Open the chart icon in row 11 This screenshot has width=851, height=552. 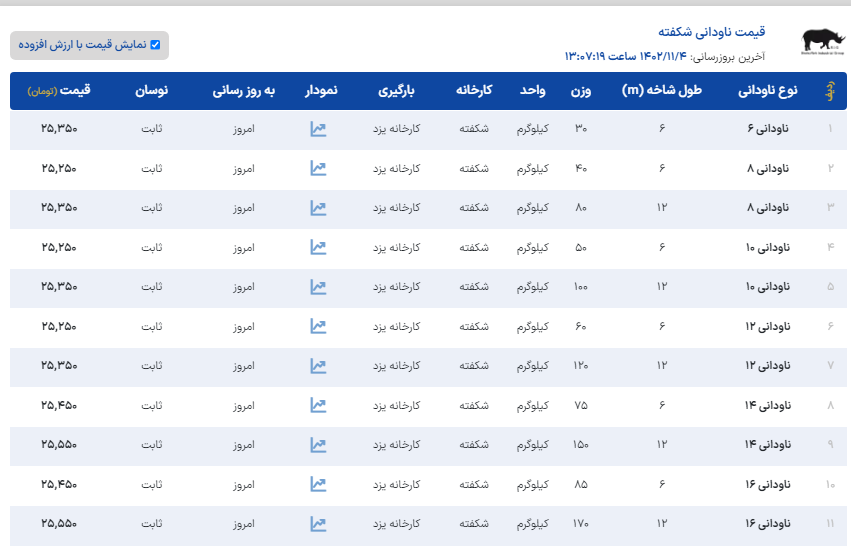pyautogui.click(x=318, y=523)
